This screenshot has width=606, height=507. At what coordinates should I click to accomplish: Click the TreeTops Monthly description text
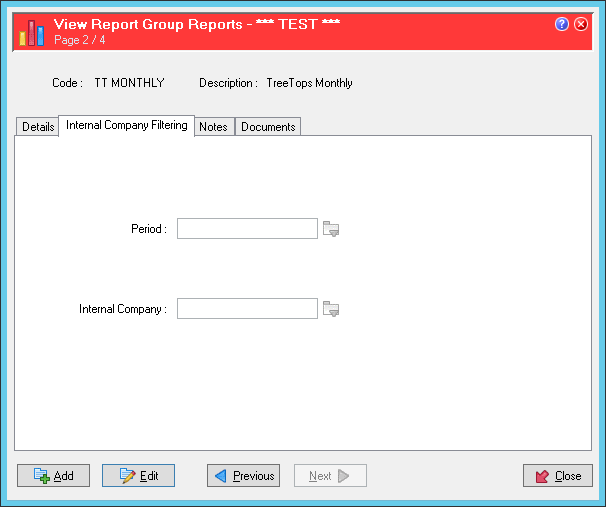pos(309,83)
